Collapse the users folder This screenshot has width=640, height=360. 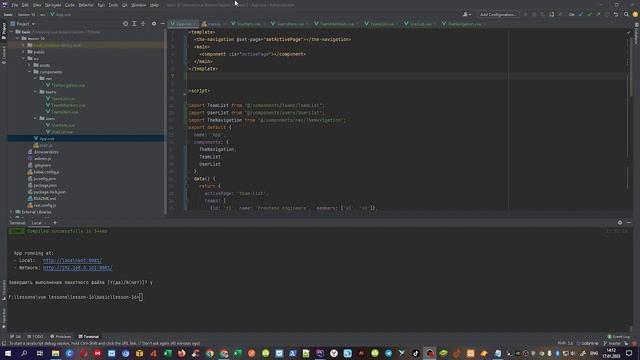click(36, 118)
